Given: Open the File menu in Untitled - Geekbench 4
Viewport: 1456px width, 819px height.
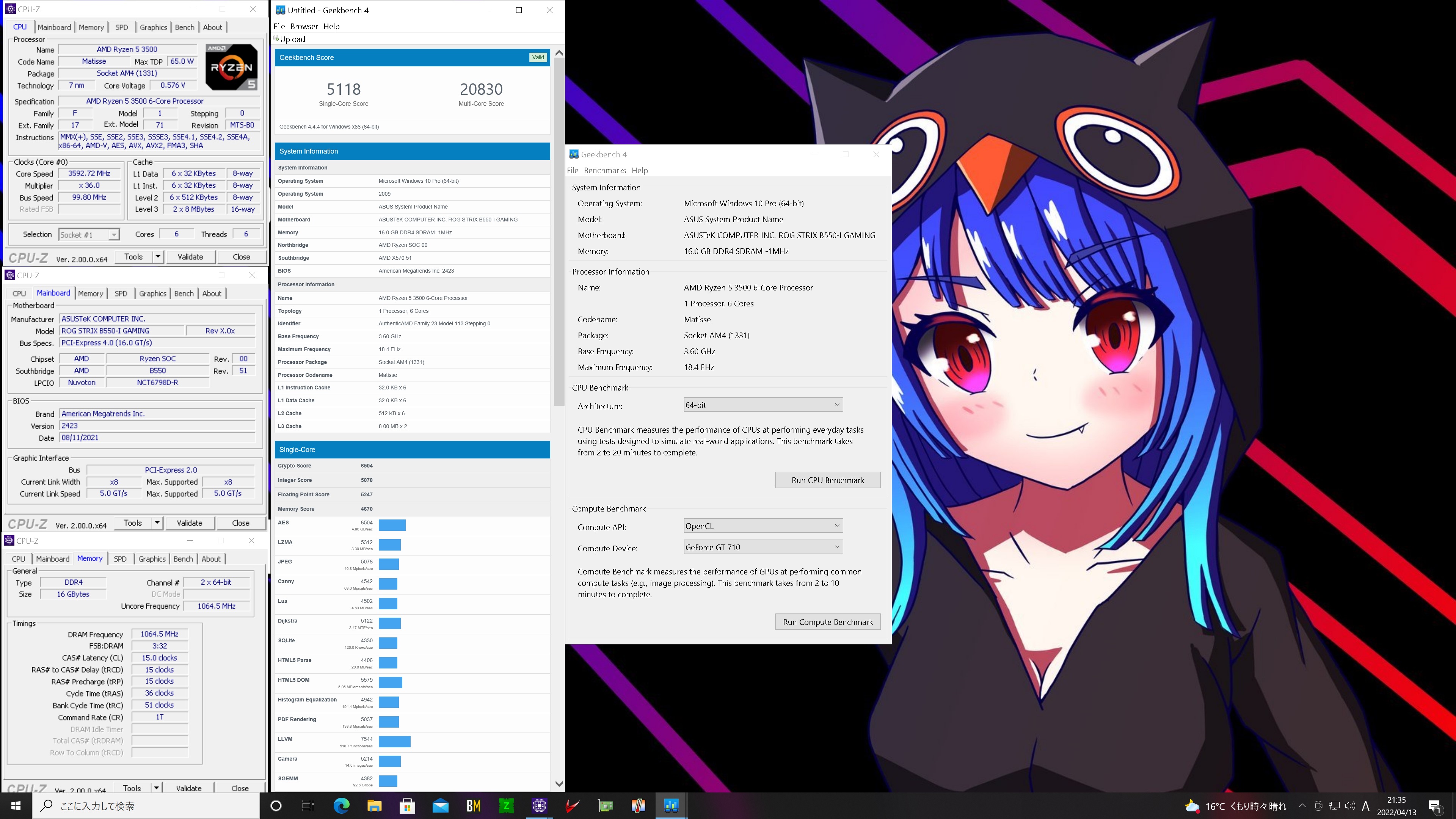Looking at the screenshot, I should pyautogui.click(x=279, y=26).
